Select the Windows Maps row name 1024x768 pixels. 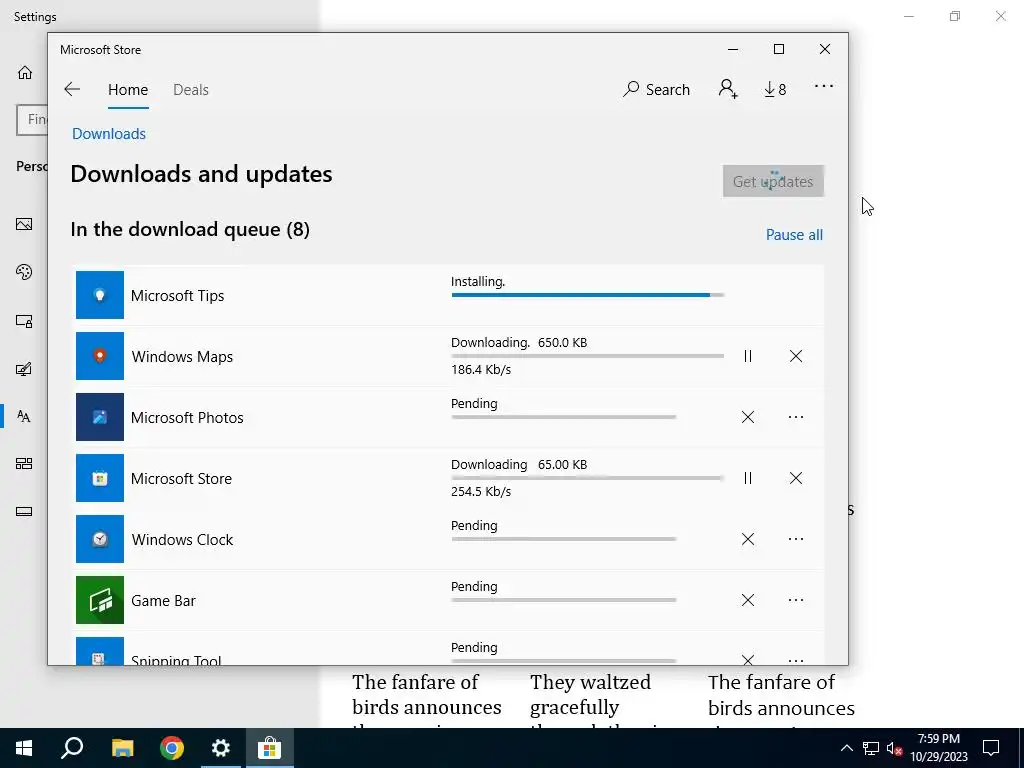(182, 357)
